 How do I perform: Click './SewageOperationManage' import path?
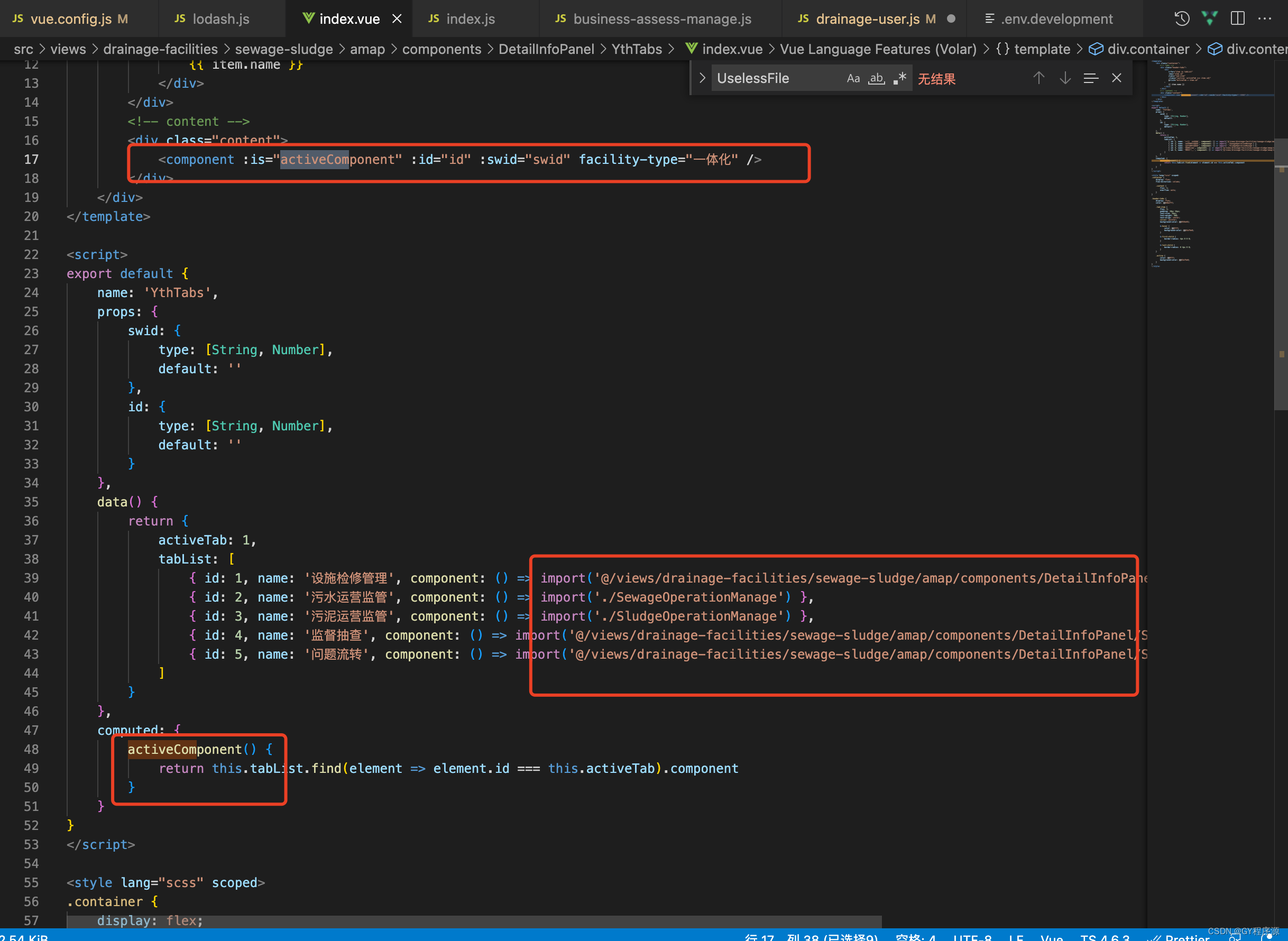tap(693, 597)
